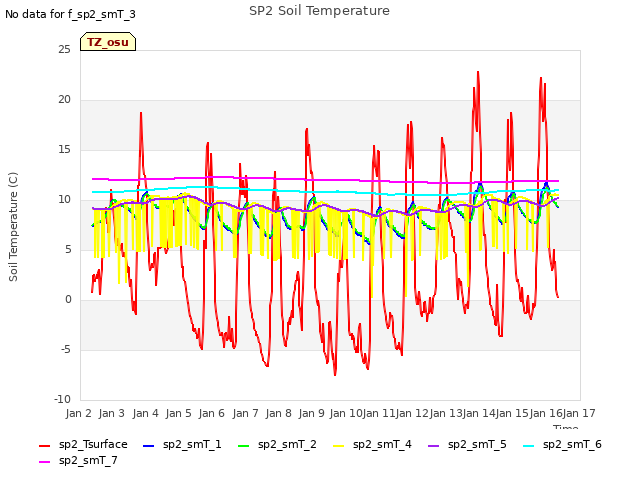640x480 pixels.
Task: Toggle the sp2_smT_4 legend entry
Action: click(x=372, y=444)
